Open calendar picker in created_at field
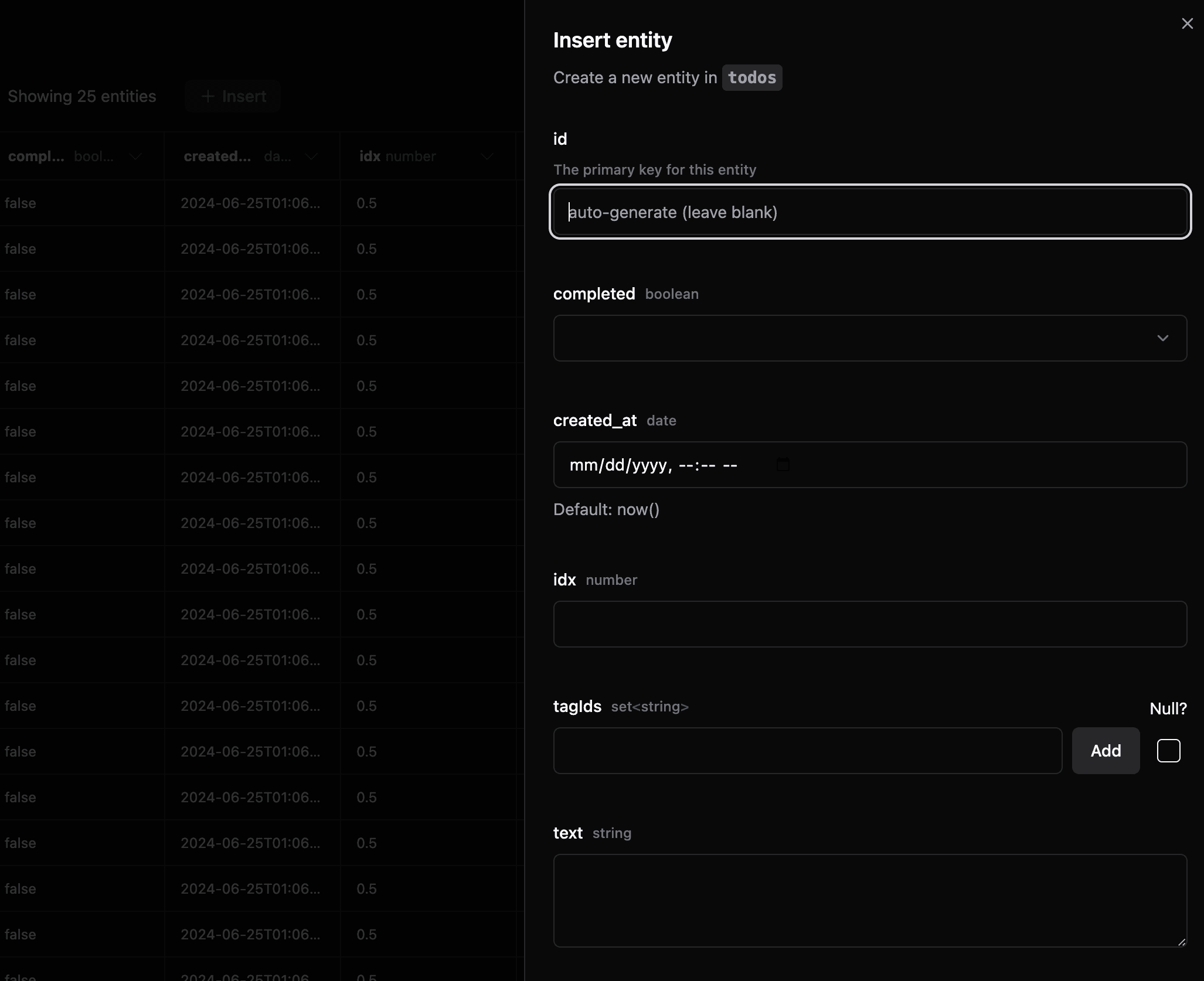This screenshot has height=981, width=1204. [783, 465]
